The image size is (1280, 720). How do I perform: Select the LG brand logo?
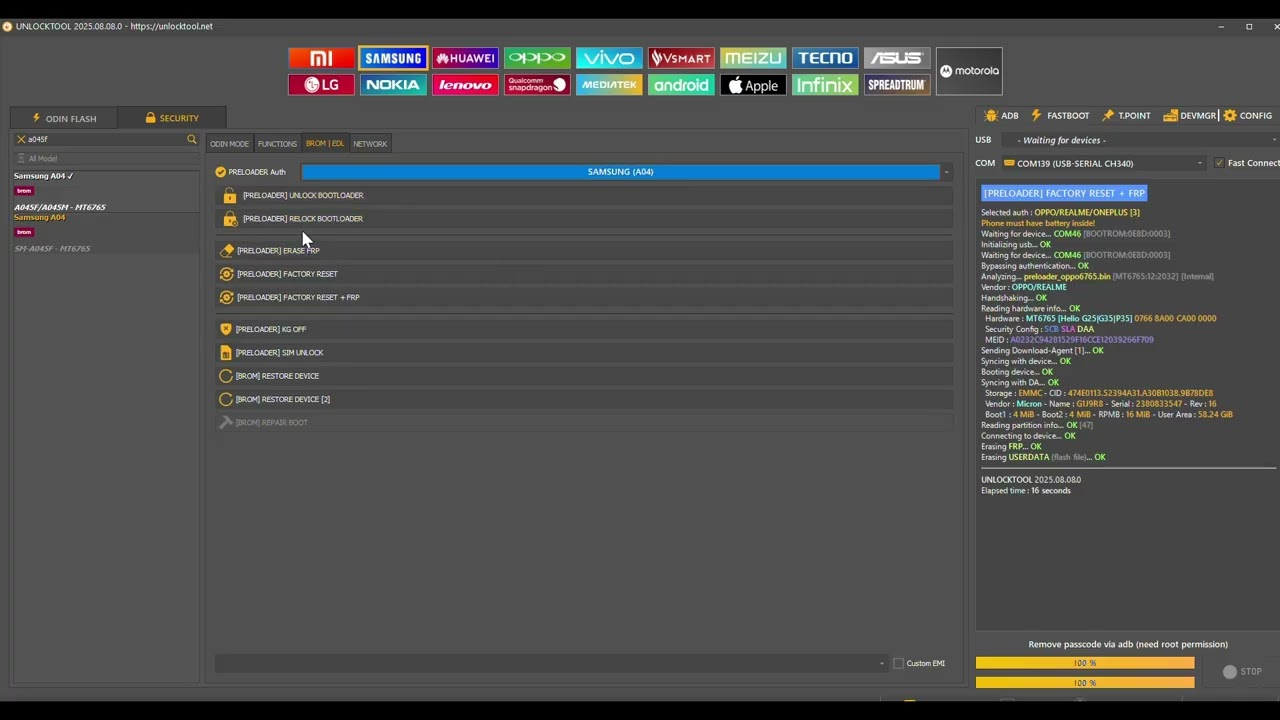click(321, 85)
